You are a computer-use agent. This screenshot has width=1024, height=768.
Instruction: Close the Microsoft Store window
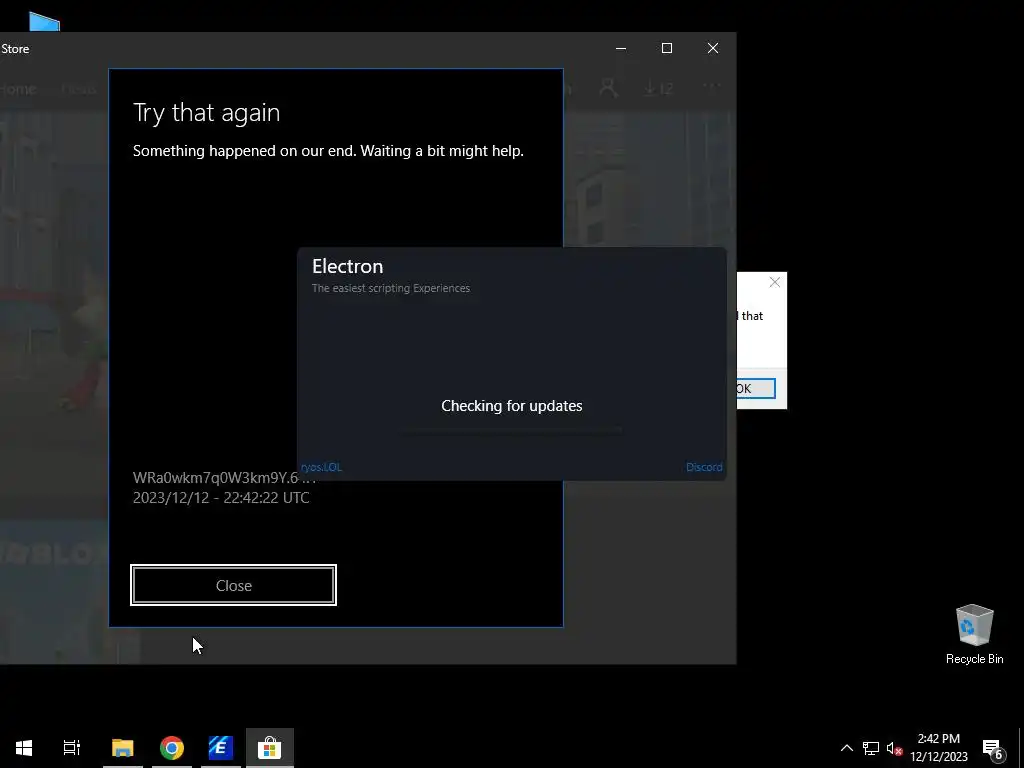point(713,48)
